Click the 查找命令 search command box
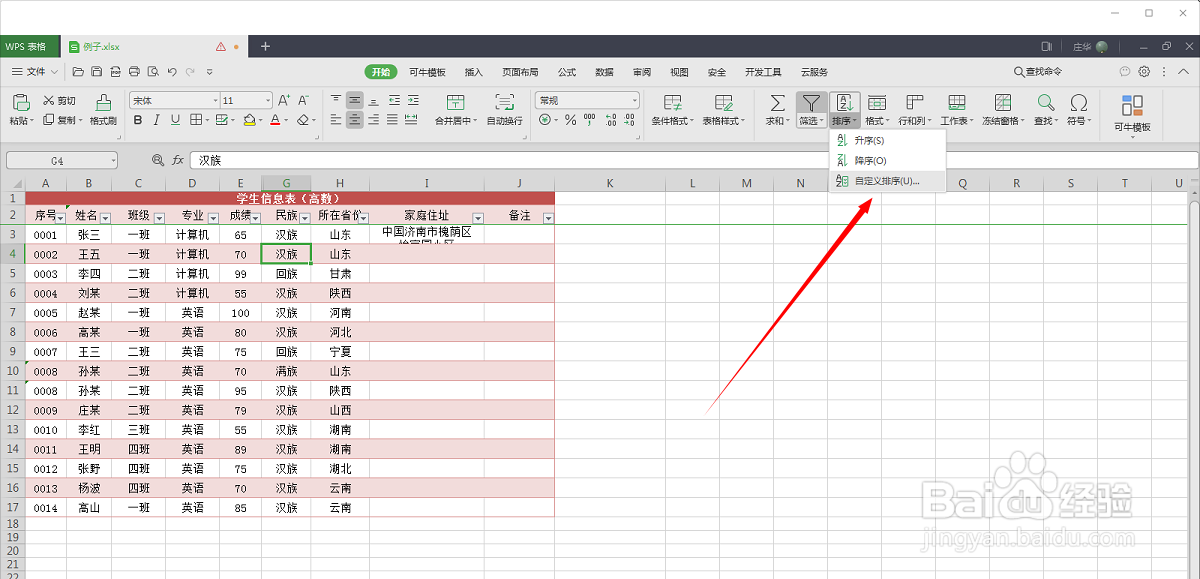 1037,72
